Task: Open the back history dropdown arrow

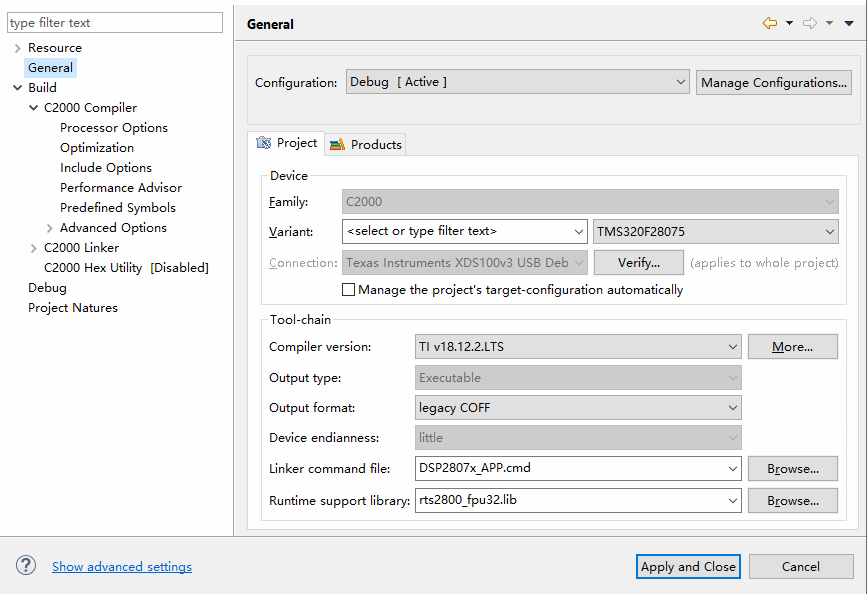Action: [x=789, y=23]
